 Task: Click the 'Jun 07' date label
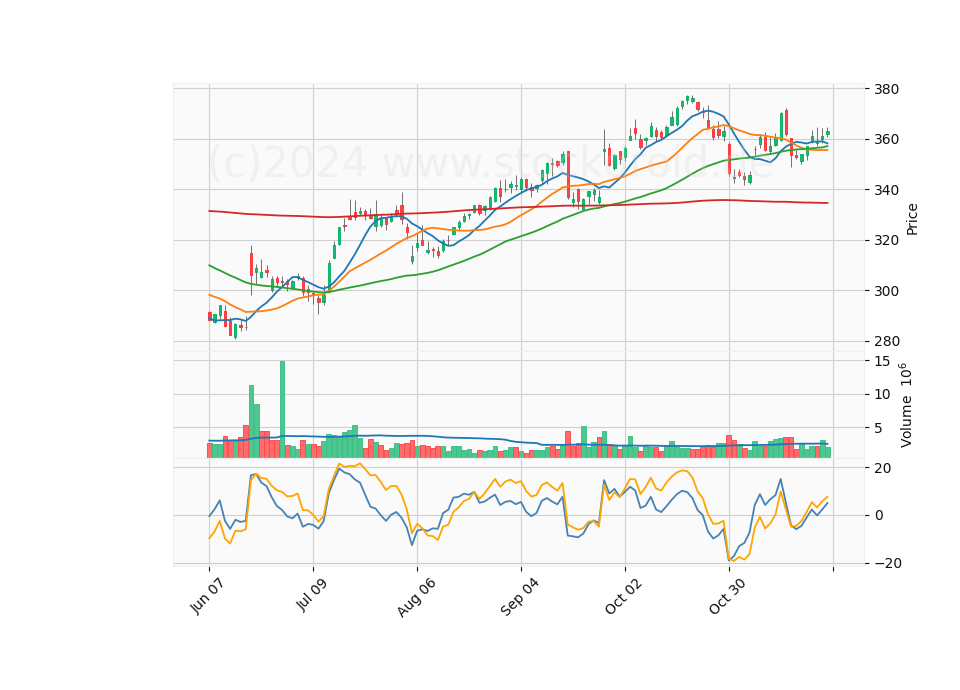coord(207,596)
